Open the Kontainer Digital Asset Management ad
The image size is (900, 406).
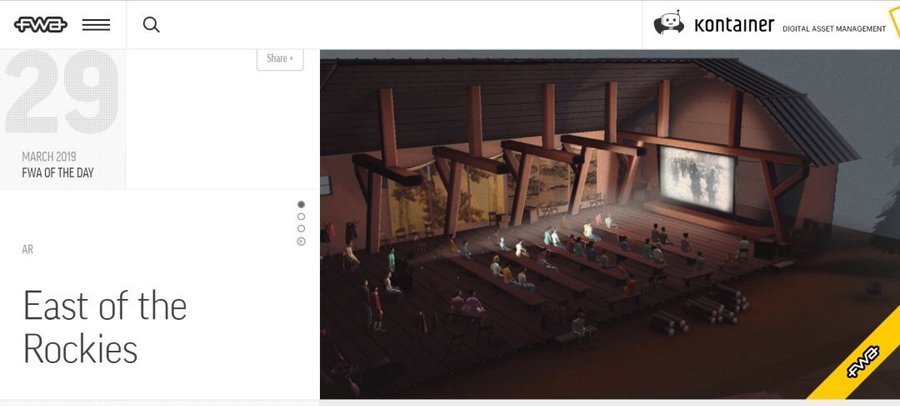coord(770,25)
